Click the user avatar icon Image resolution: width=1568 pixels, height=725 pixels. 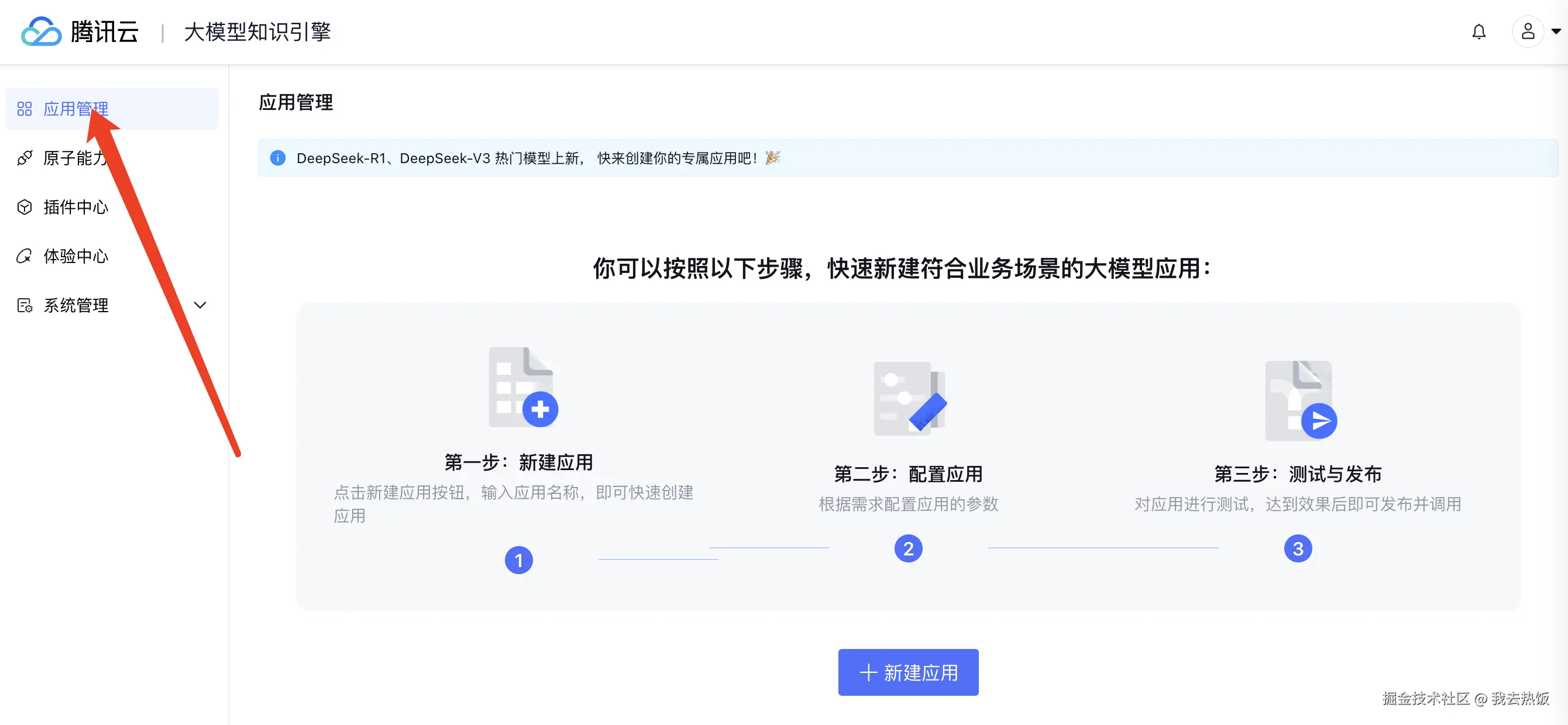[x=1527, y=32]
